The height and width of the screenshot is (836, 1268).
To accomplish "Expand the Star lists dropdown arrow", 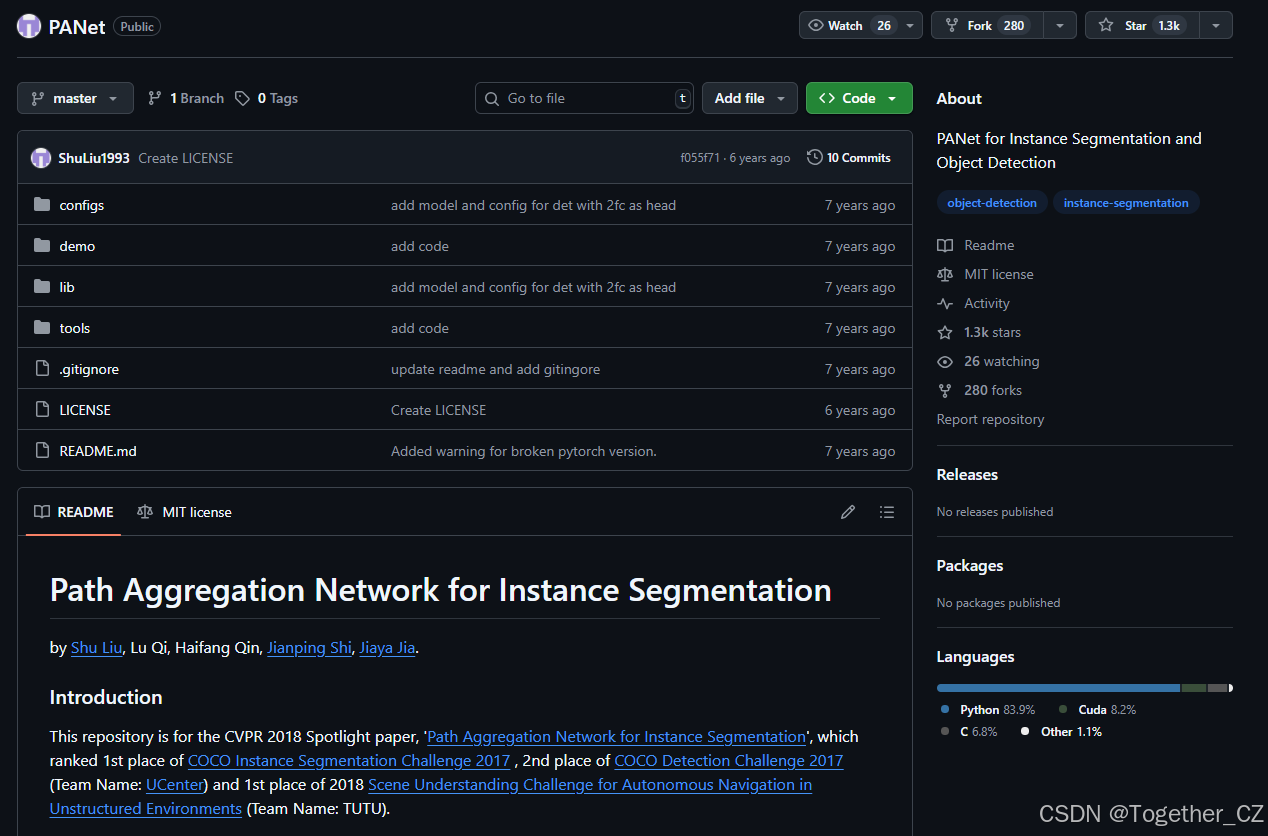I will 1216,26.
